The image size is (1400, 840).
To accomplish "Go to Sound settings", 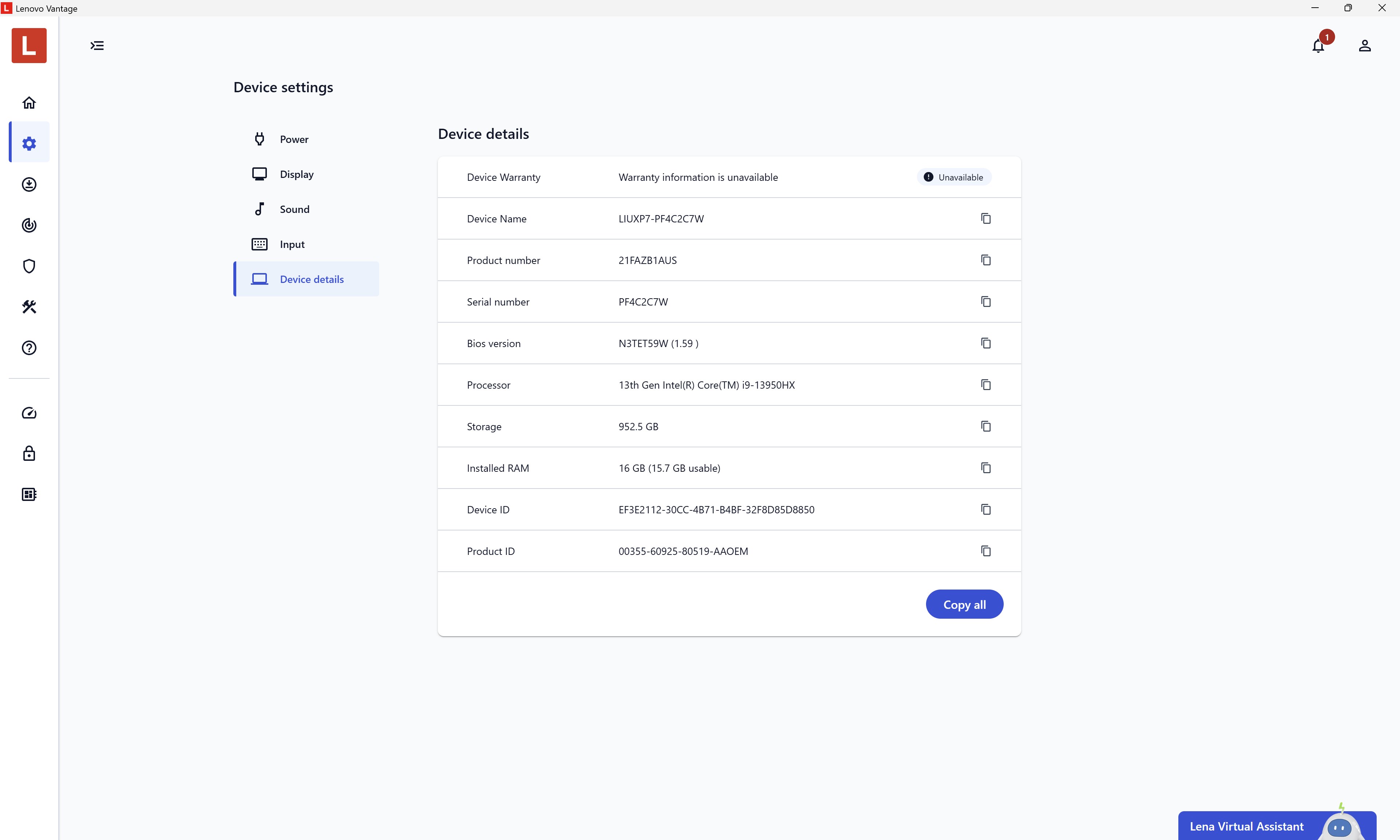I will (x=294, y=209).
